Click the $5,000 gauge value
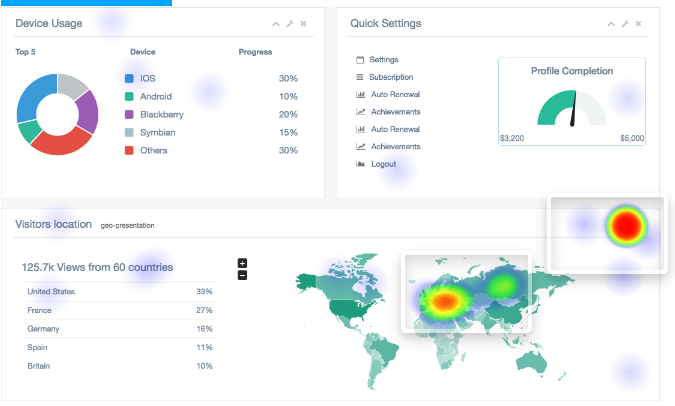This screenshot has width=675, height=406. [632, 138]
